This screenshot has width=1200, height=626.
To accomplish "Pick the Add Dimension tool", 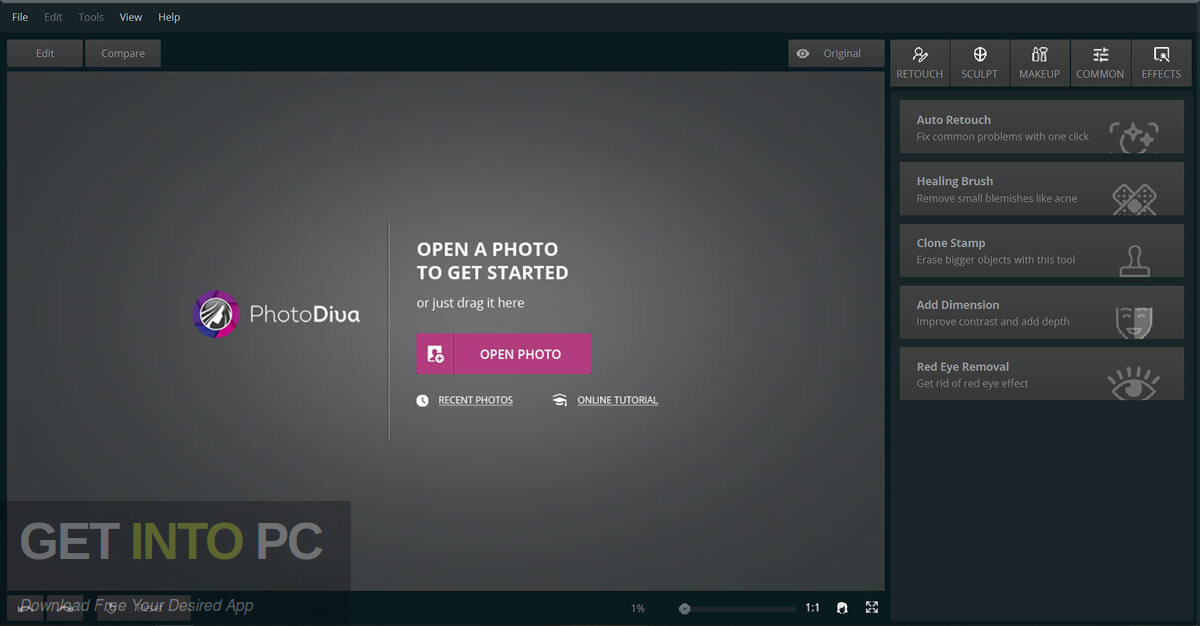I will click(x=1041, y=313).
